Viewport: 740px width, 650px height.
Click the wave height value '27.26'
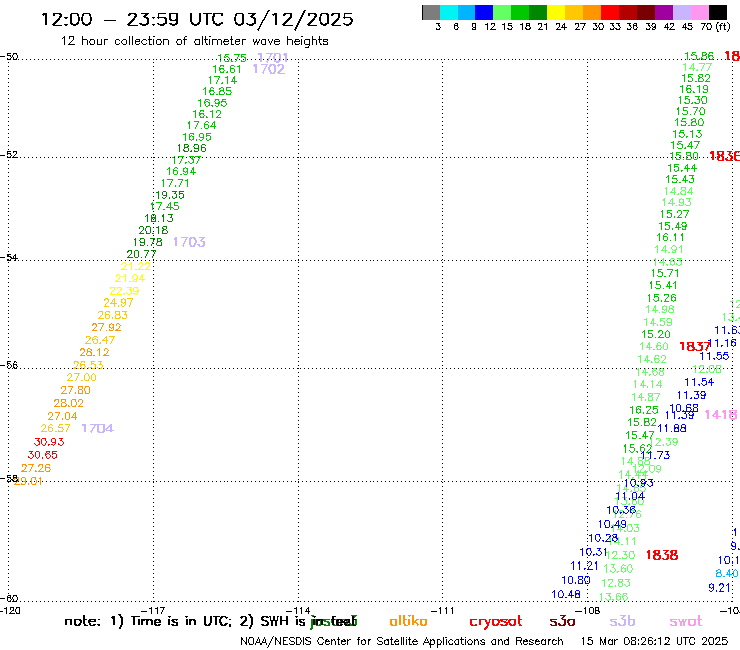tap(36, 468)
